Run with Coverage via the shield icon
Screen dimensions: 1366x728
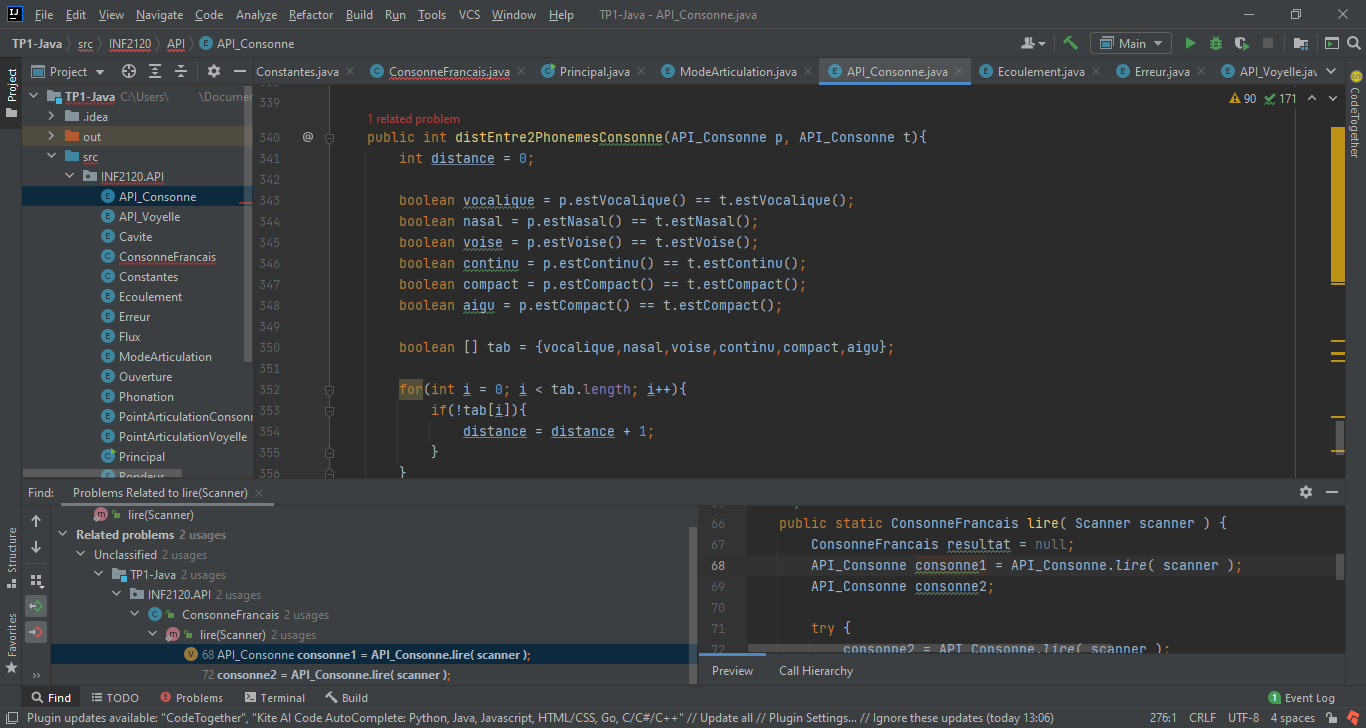(1241, 43)
